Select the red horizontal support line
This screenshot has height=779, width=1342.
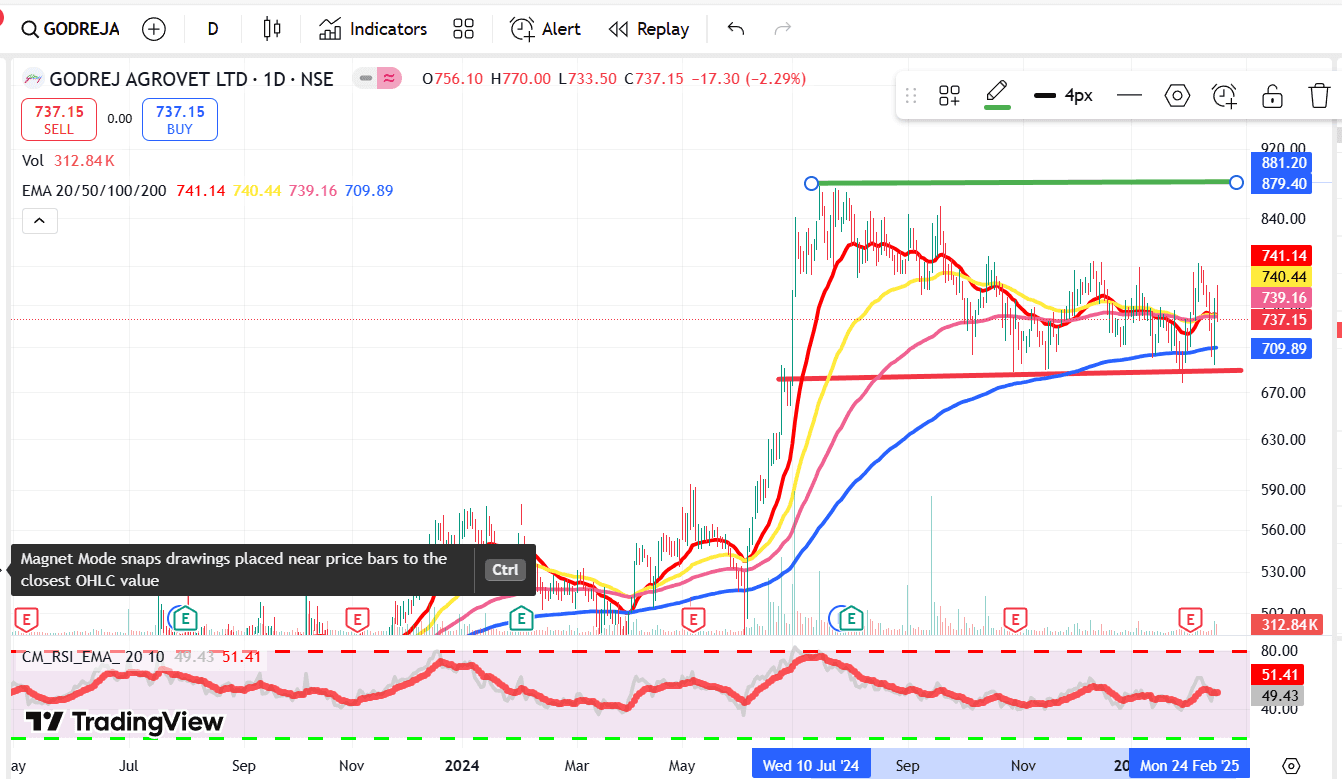click(1010, 374)
